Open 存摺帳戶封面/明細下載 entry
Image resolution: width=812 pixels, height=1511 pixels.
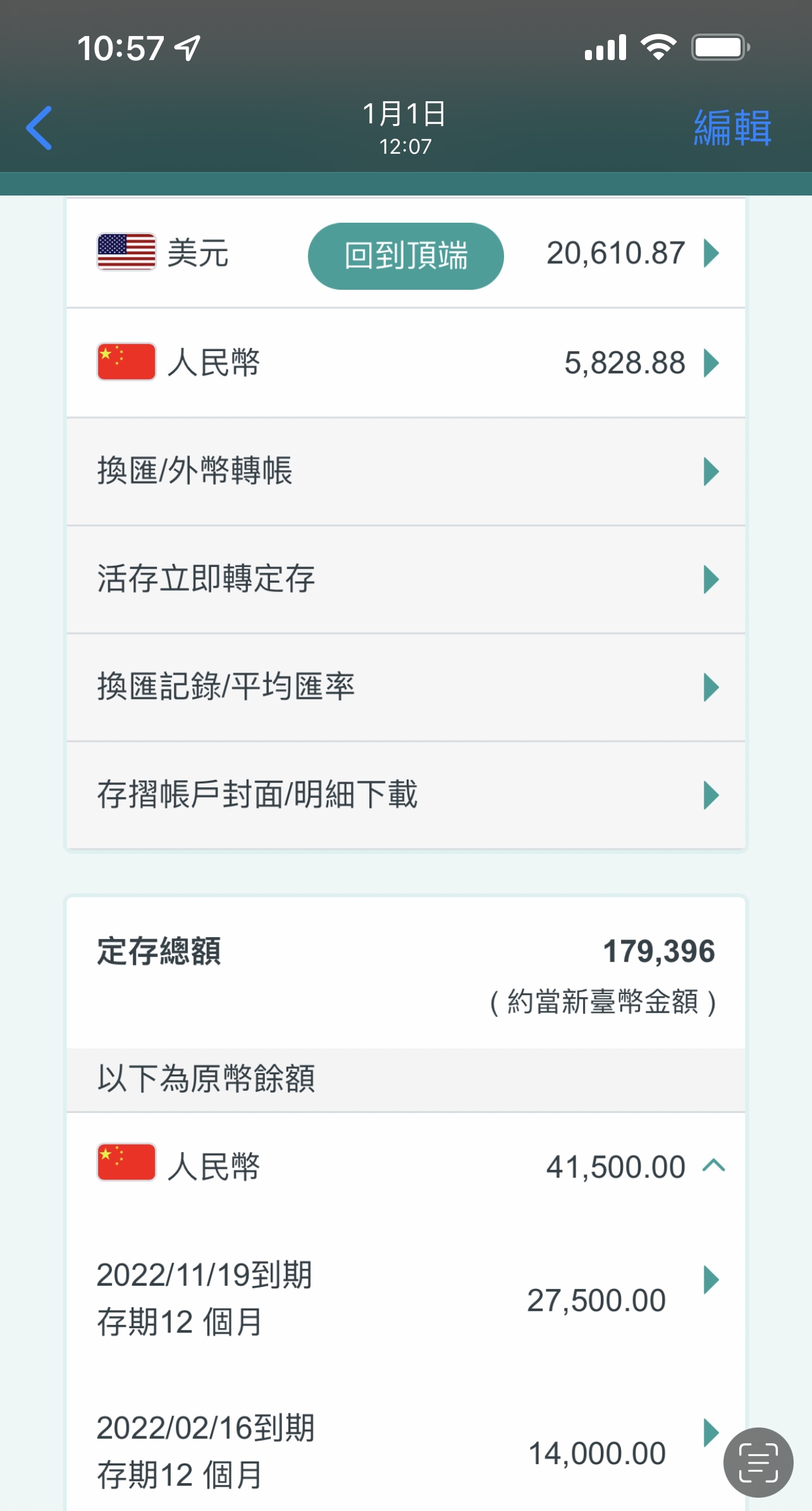(x=405, y=795)
